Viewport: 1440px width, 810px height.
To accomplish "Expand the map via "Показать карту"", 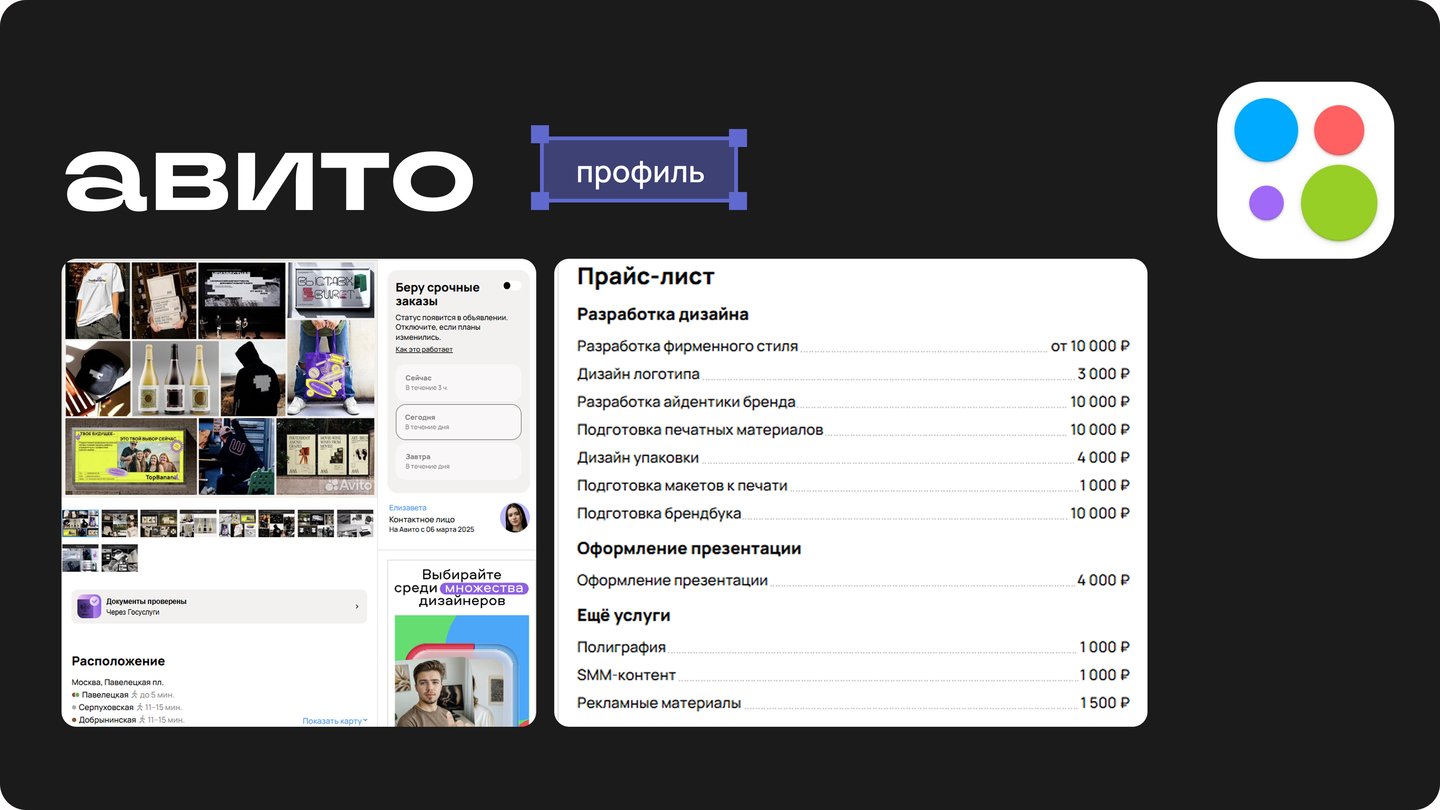I will point(335,721).
